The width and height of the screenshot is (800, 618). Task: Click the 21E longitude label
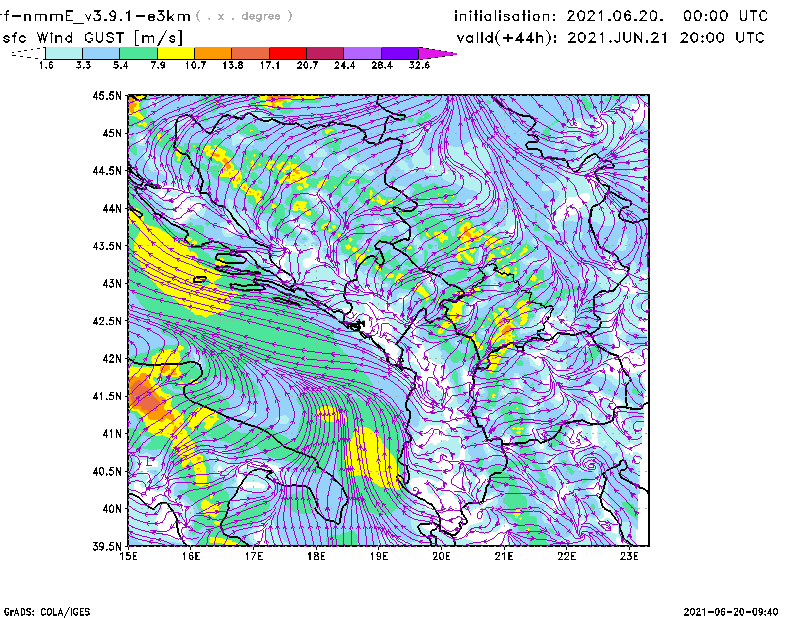pos(504,556)
